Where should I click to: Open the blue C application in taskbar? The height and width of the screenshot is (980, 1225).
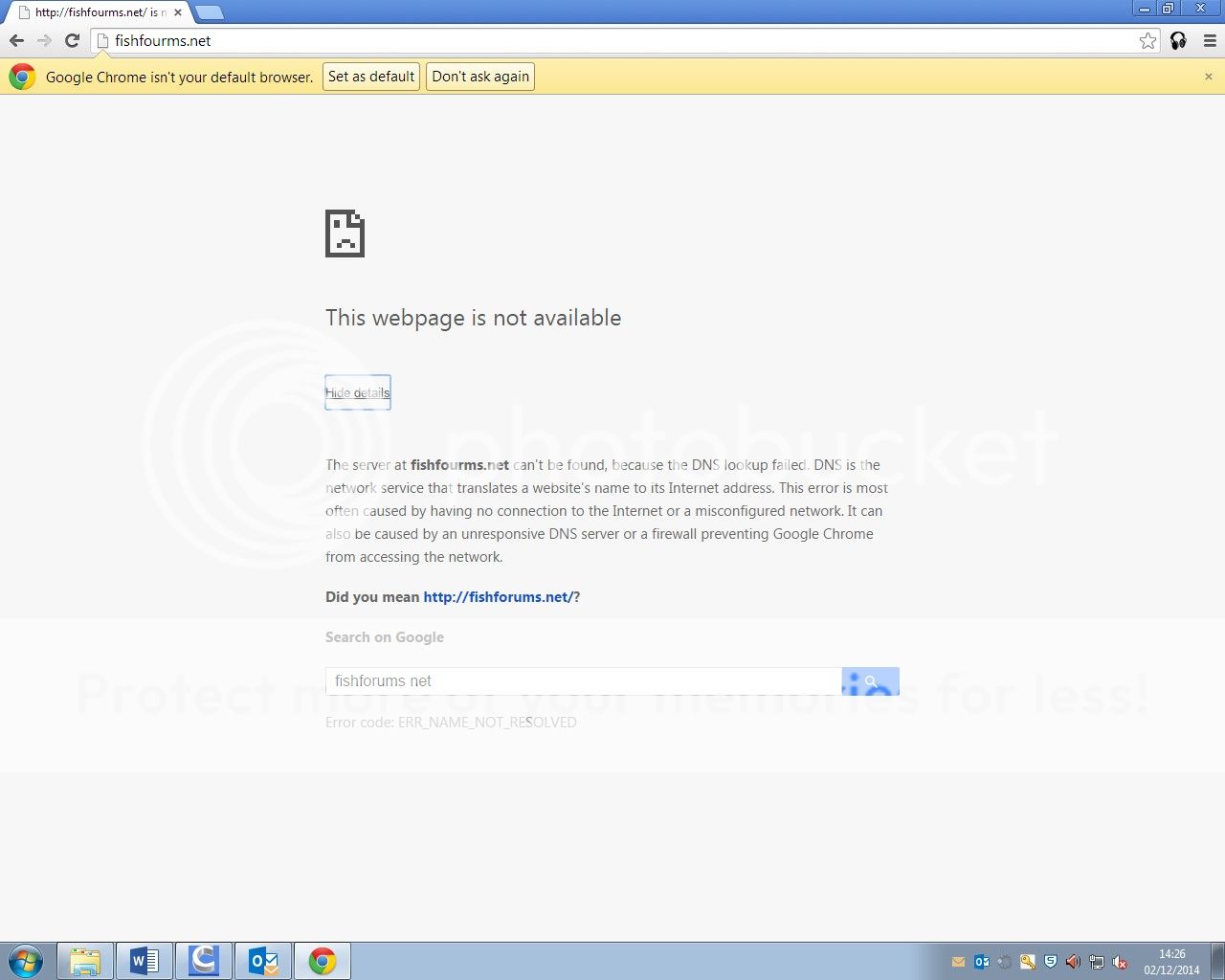coord(204,961)
